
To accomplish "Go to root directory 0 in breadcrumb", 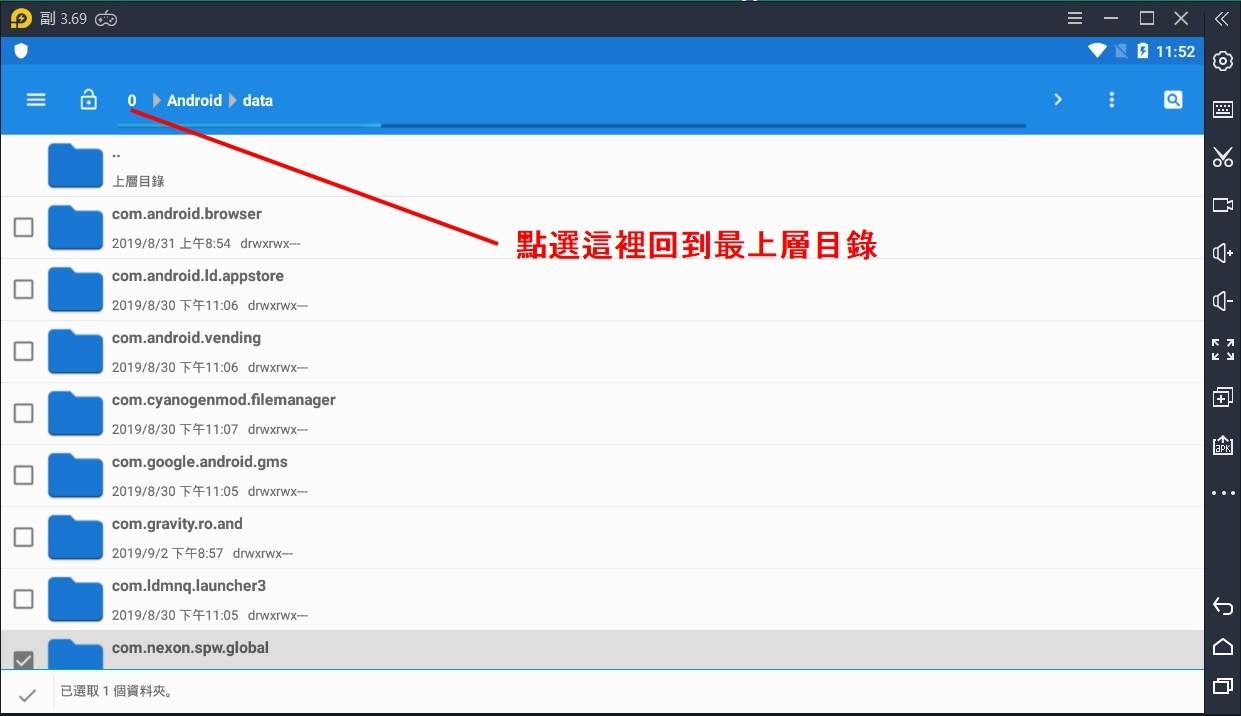I will point(132,100).
